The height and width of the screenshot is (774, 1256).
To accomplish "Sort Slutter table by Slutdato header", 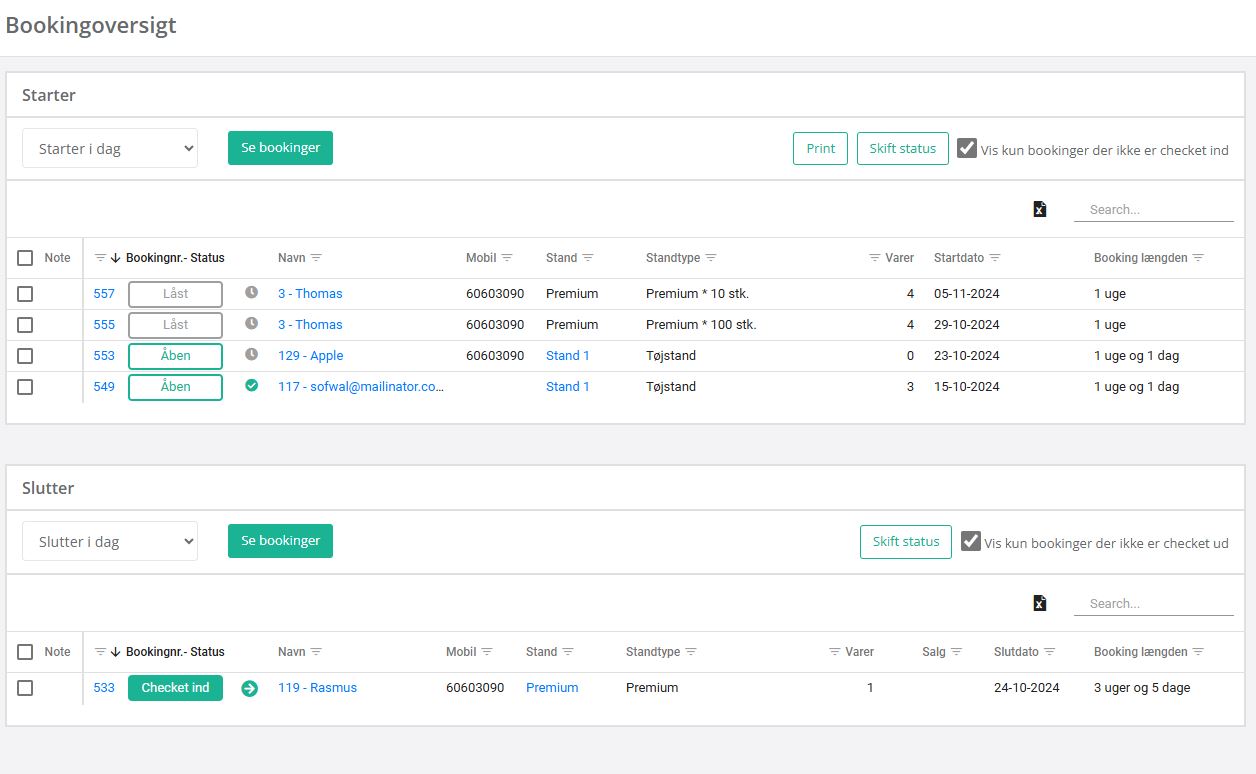I will (1016, 652).
